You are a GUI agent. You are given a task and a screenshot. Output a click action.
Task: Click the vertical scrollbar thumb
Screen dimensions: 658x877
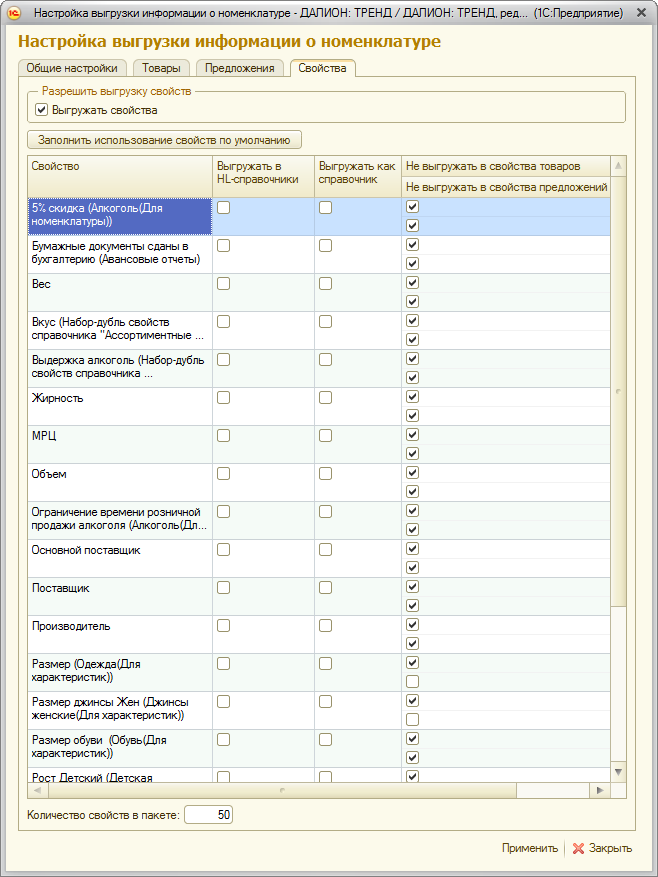pyautogui.click(x=618, y=390)
